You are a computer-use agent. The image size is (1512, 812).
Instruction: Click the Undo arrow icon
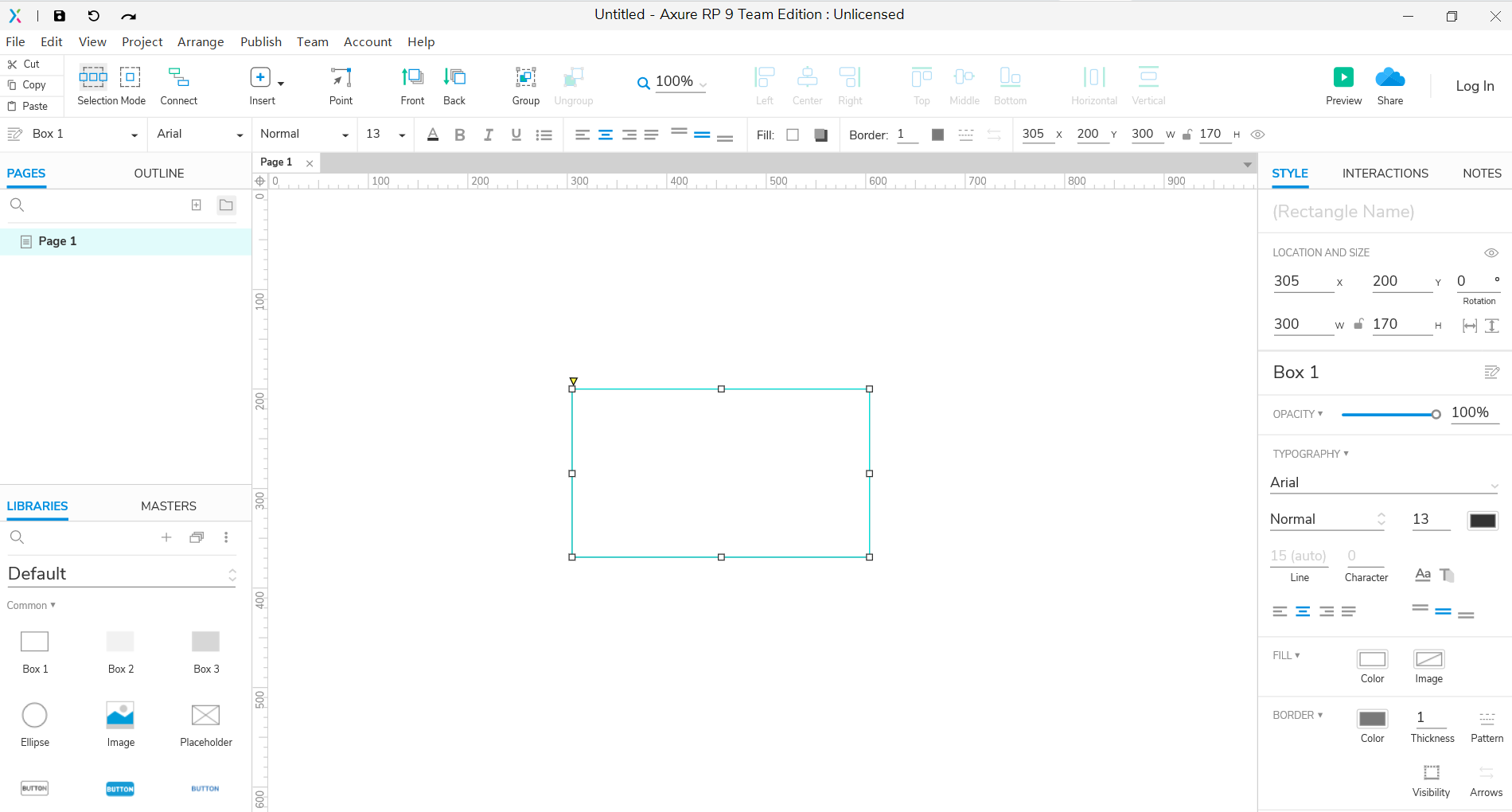(x=93, y=15)
